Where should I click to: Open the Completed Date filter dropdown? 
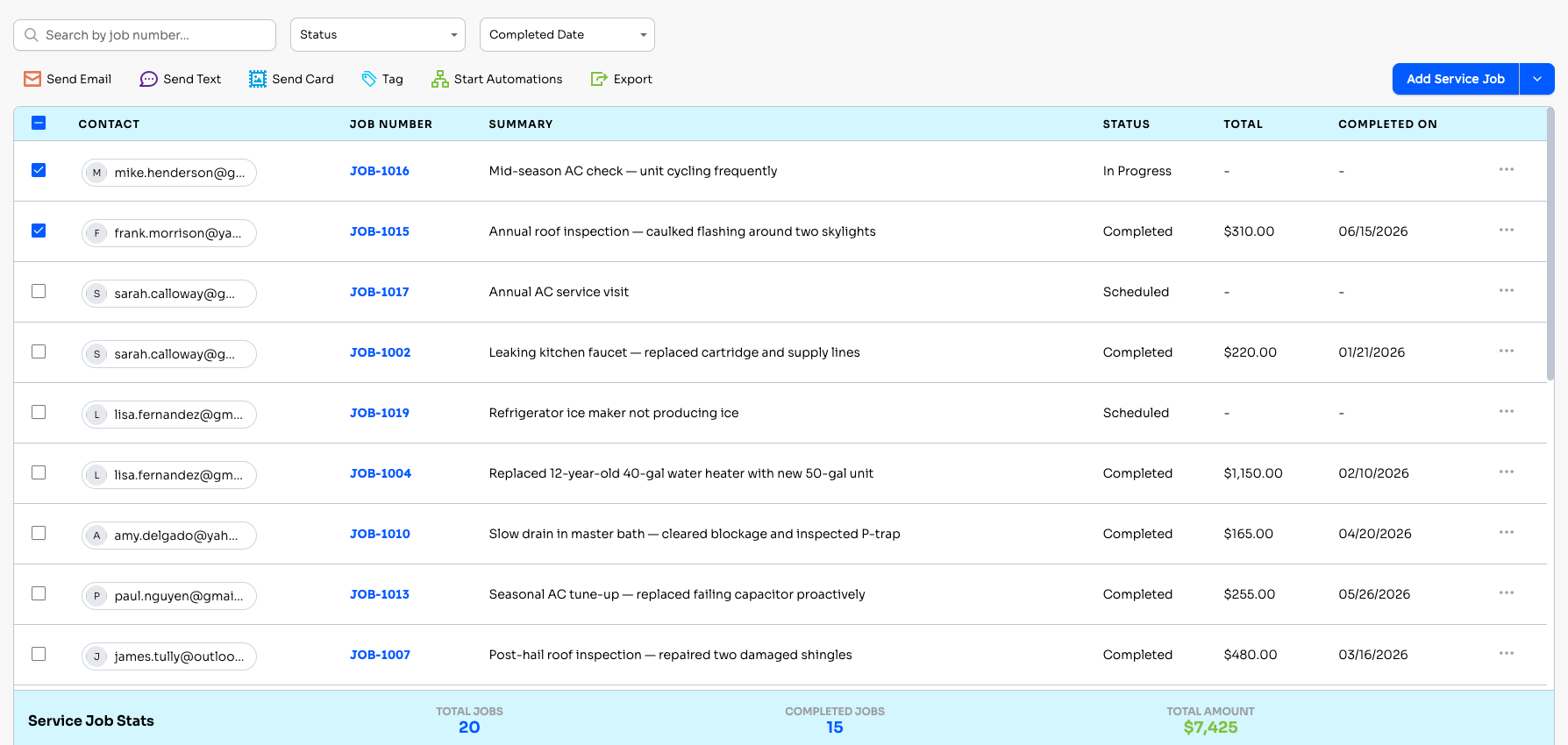point(567,35)
